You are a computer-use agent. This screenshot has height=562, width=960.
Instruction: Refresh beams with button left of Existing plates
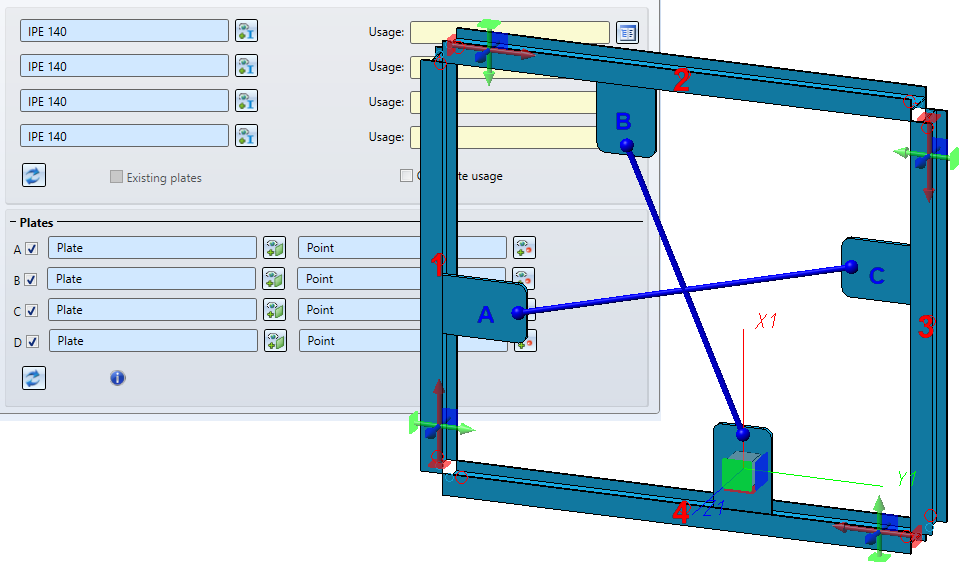coord(34,175)
